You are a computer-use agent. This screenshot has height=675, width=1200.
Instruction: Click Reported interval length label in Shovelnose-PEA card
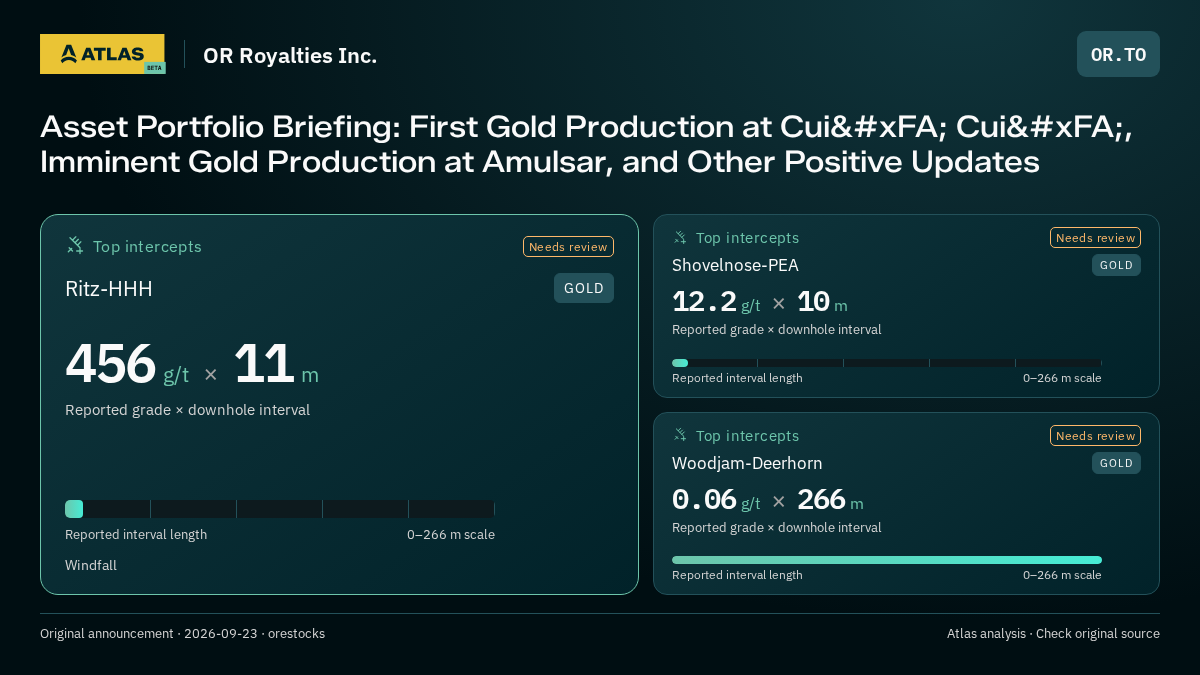737,378
